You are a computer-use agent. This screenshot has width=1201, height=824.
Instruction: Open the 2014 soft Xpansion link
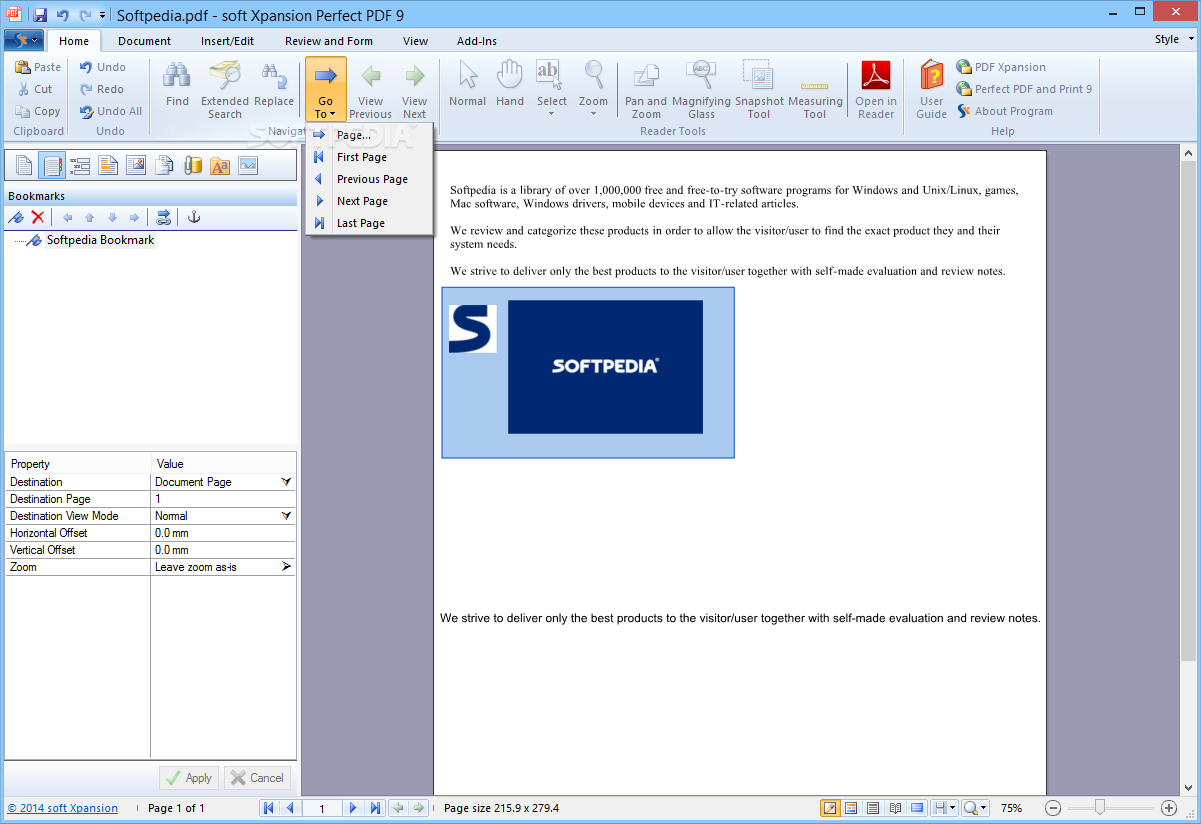tap(63, 808)
